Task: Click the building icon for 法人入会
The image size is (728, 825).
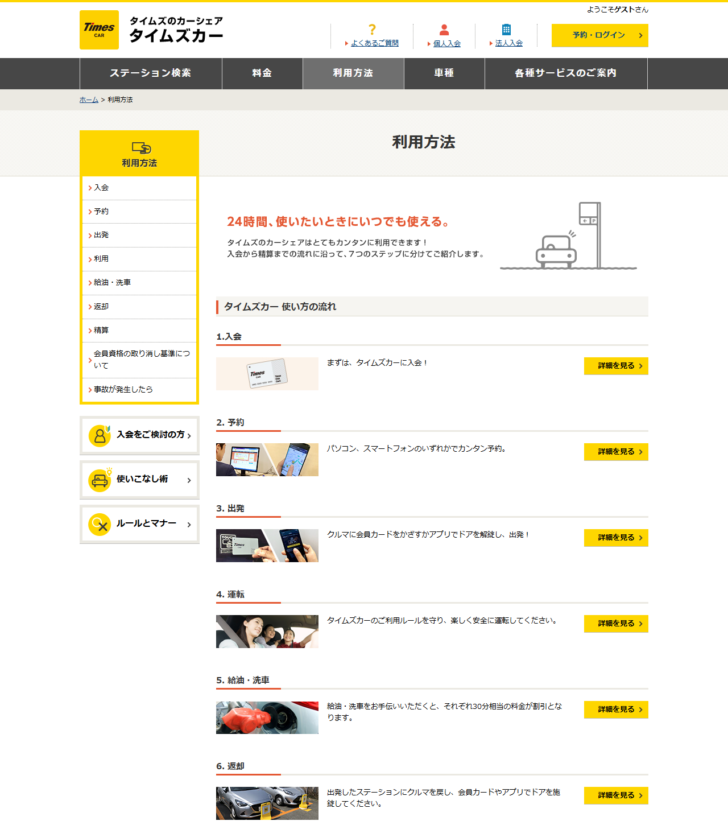Action: [506, 29]
